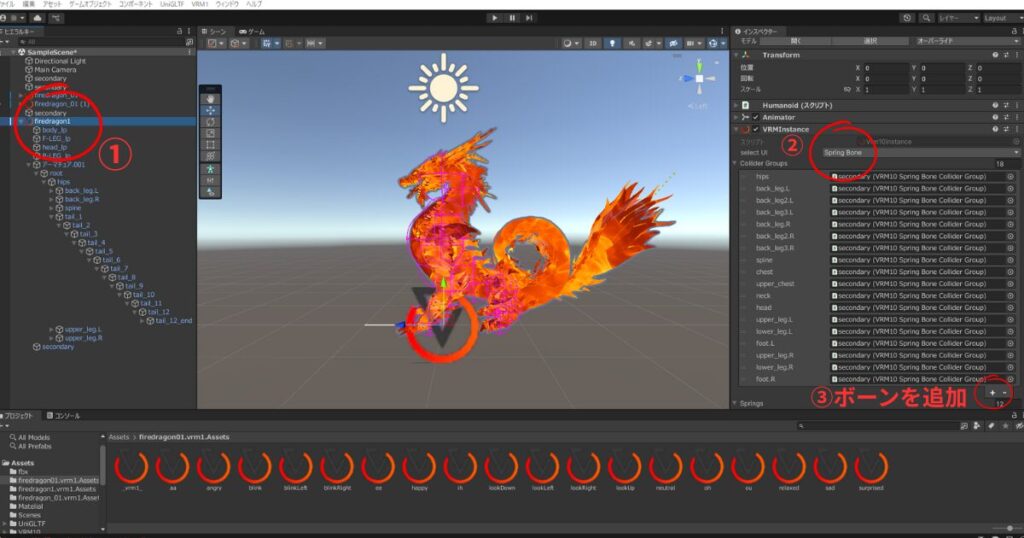Toggle scene lighting bulb icon
Image resolution: width=1024 pixels, height=538 pixels.
point(612,43)
